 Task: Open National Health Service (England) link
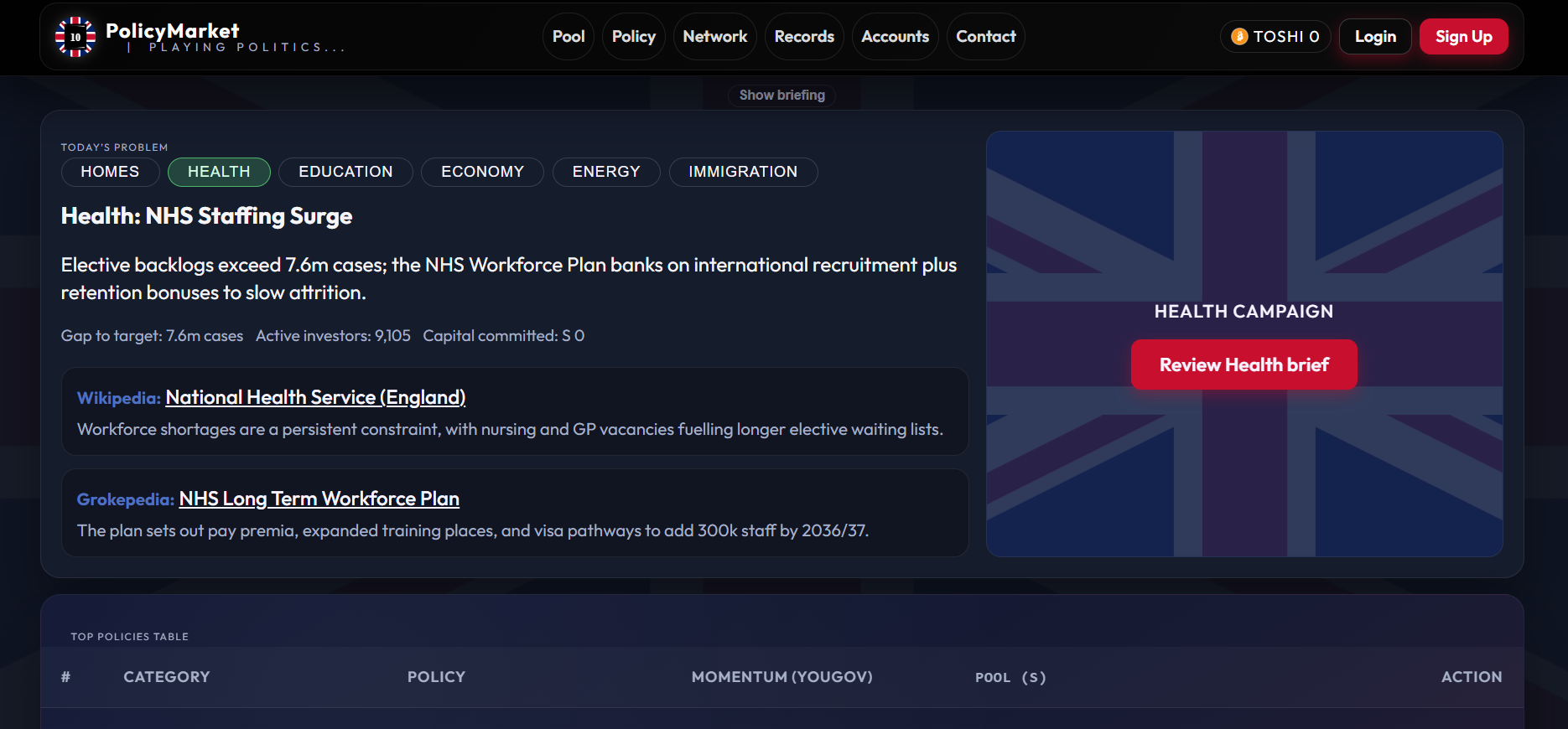point(315,397)
